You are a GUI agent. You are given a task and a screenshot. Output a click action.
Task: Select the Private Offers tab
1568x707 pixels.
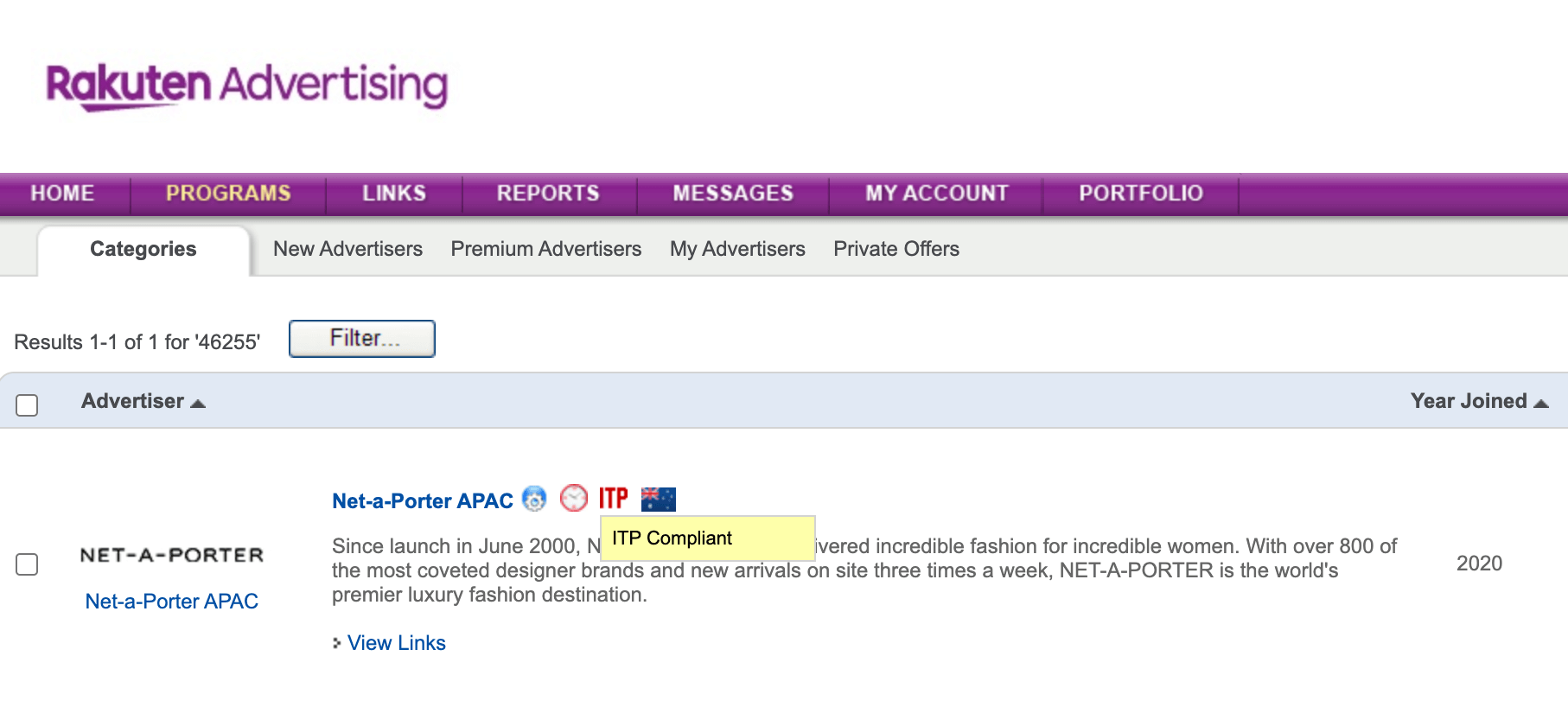click(x=896, y=249)
